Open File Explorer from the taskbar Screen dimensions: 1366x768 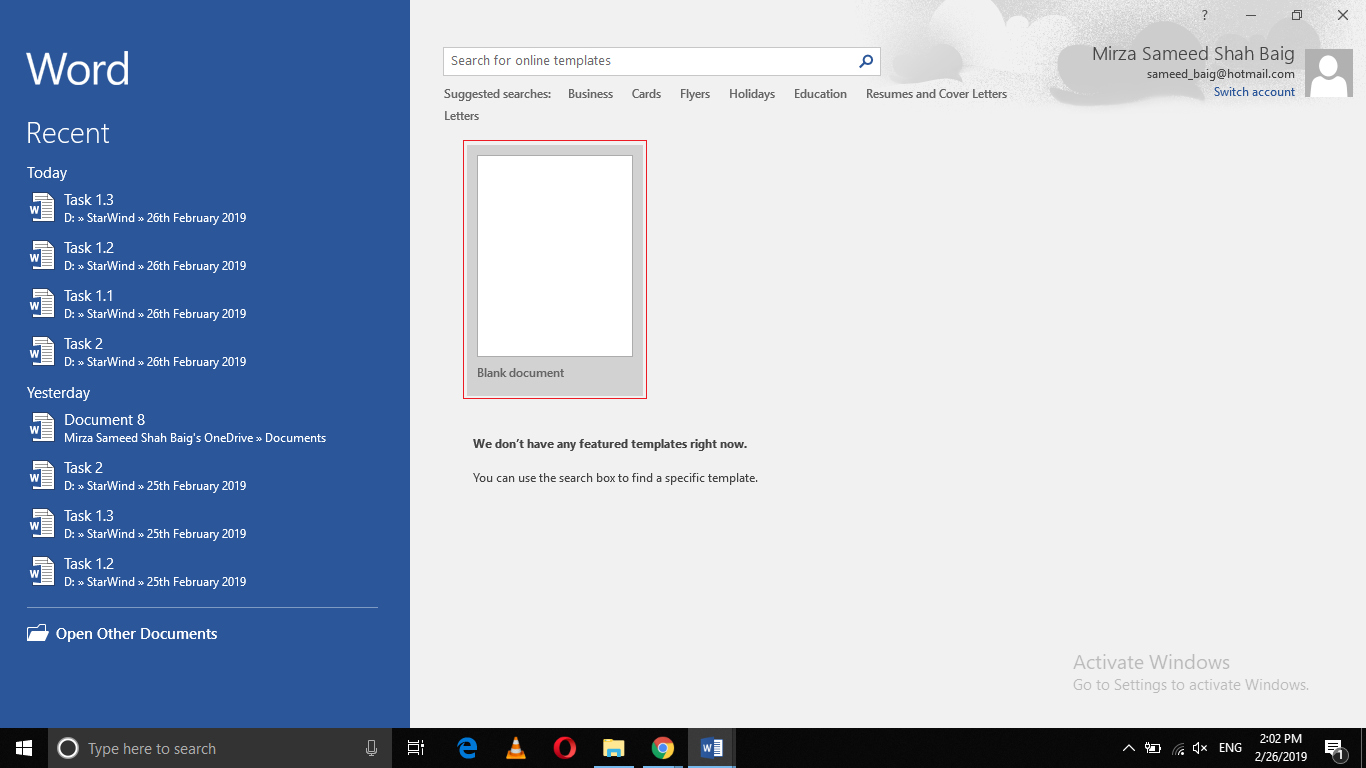click(614, 748)
